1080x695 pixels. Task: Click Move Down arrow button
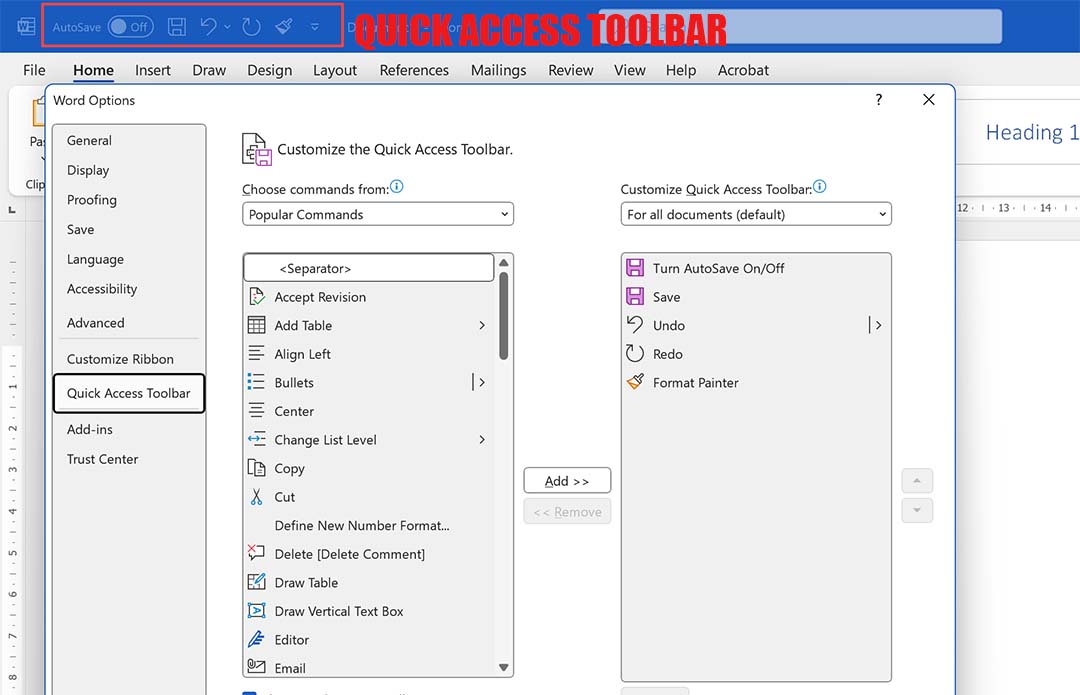point(917,510)
